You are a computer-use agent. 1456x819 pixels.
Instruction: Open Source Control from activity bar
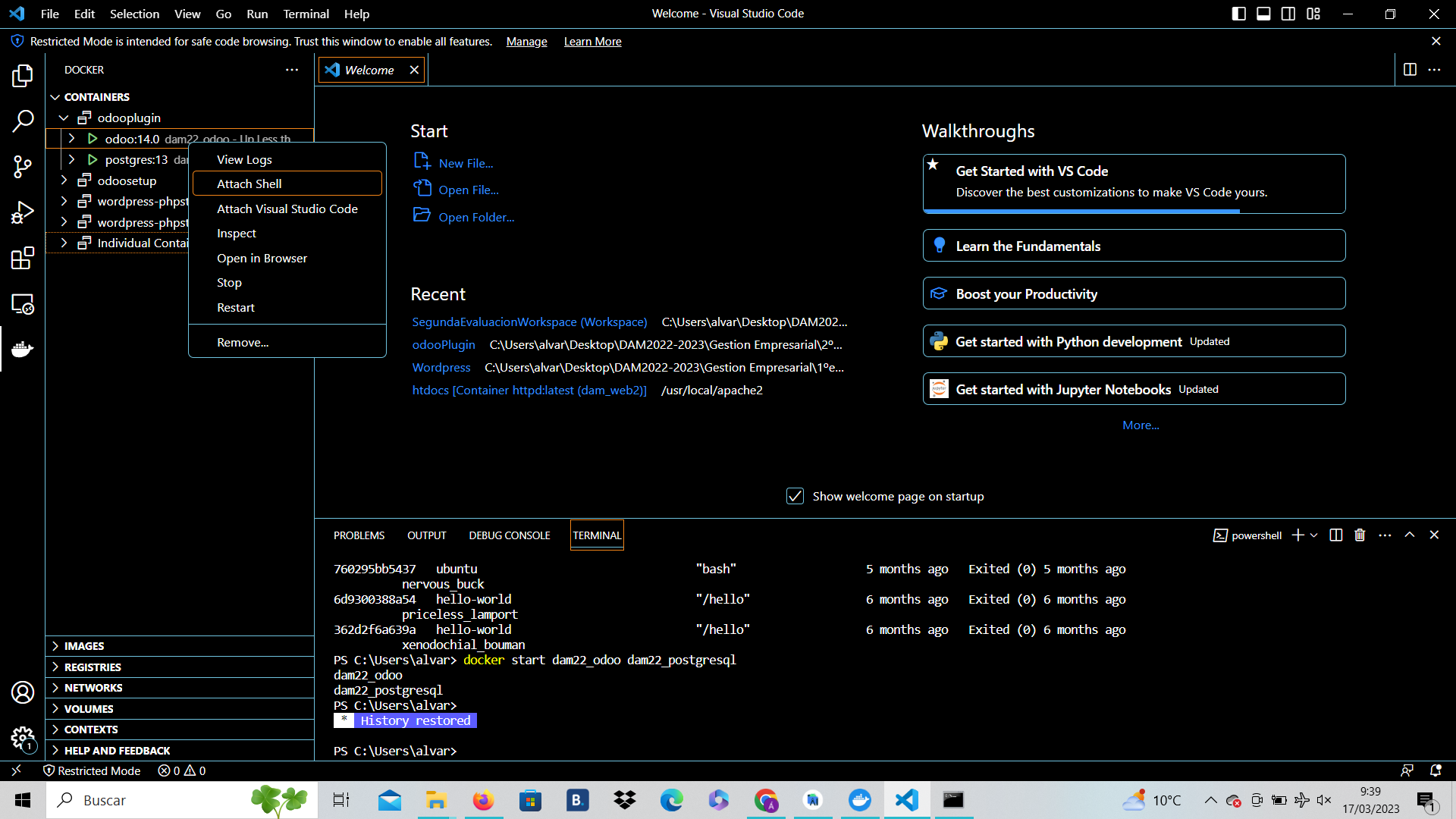tap(23, 167)
